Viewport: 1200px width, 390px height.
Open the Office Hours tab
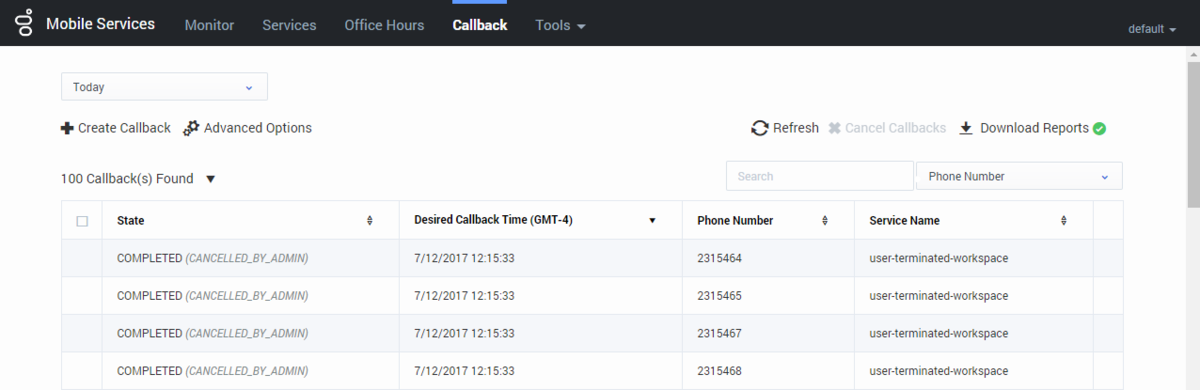coord(384,25)
